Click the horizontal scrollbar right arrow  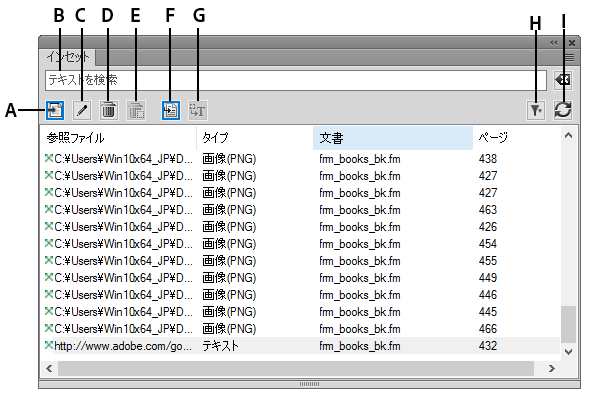pos(551,368)
